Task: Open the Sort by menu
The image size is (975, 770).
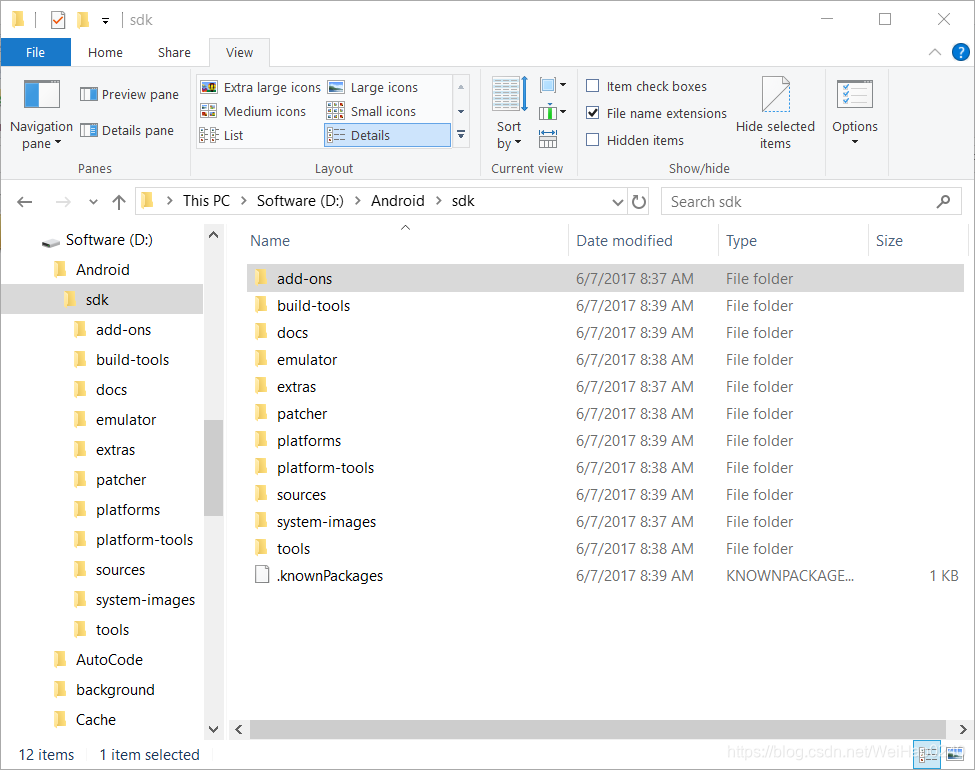Action: click(509, 114)
